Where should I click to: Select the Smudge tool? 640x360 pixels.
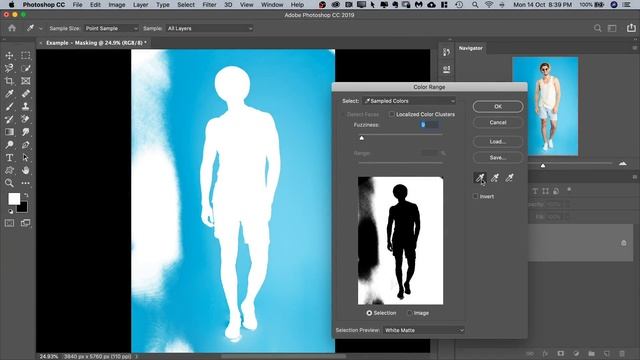point(25,132)
